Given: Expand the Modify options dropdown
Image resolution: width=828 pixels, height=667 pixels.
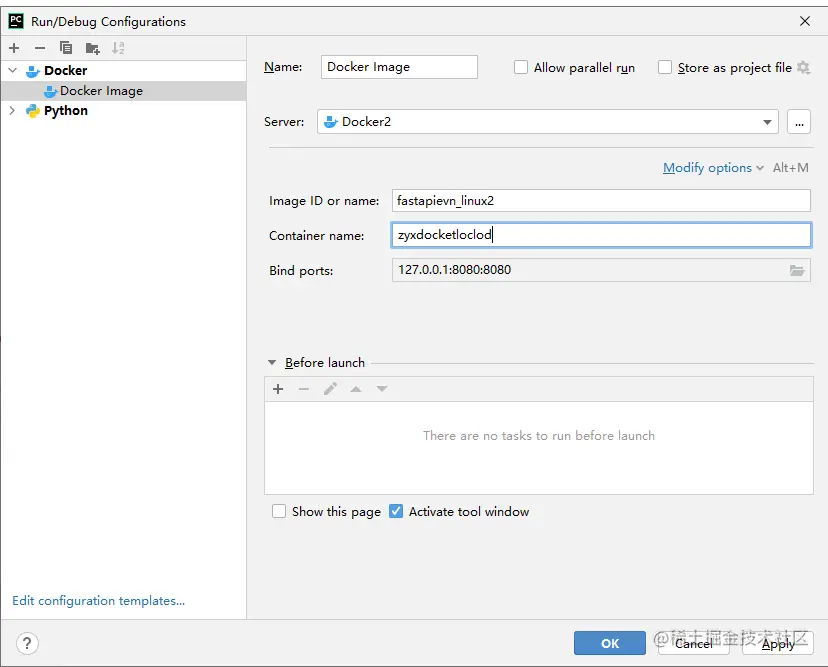Looking at the screenshot, I should pyautogui.click(x=713, y=168).
